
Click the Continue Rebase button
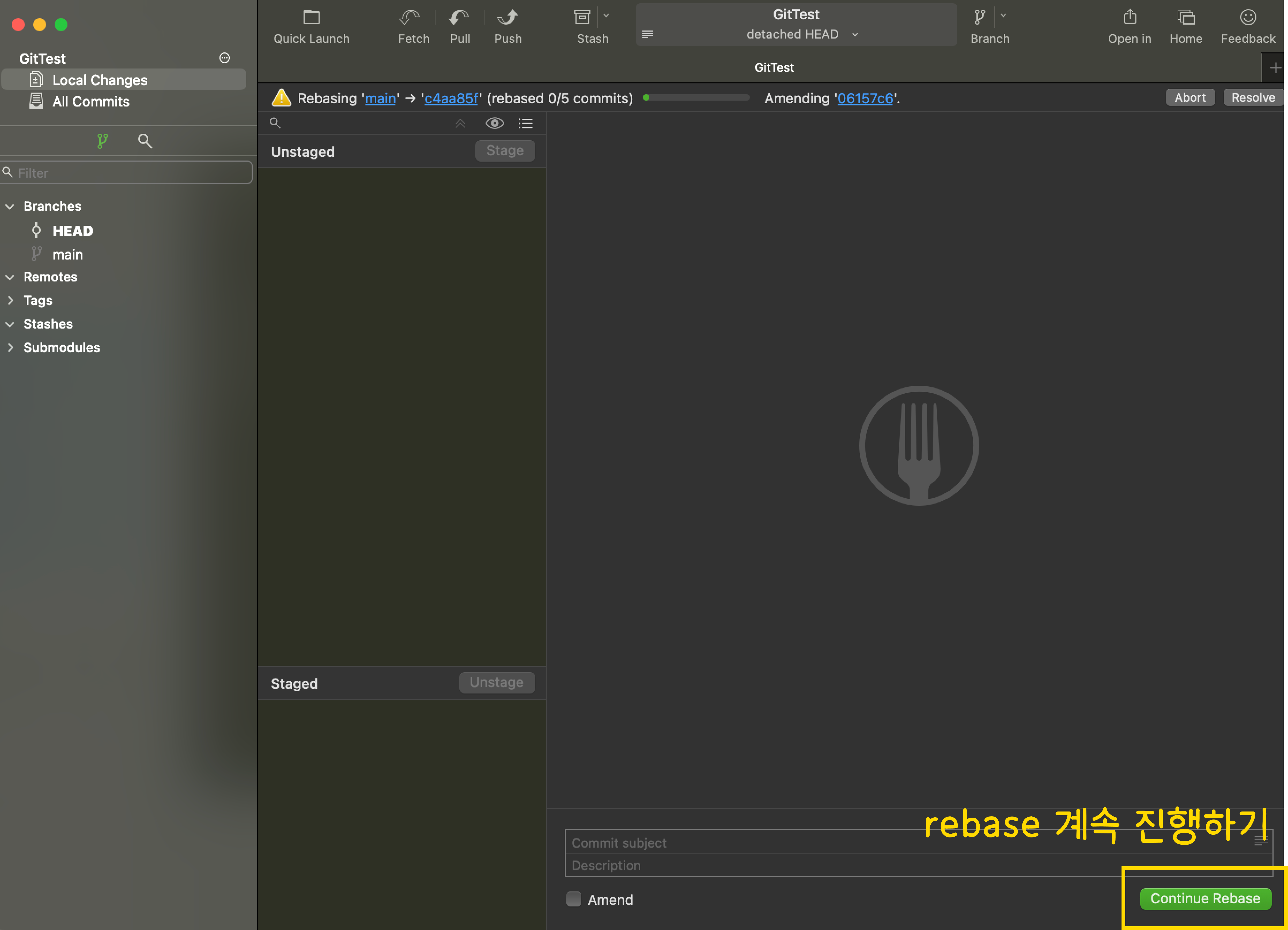click(1205, 898)
